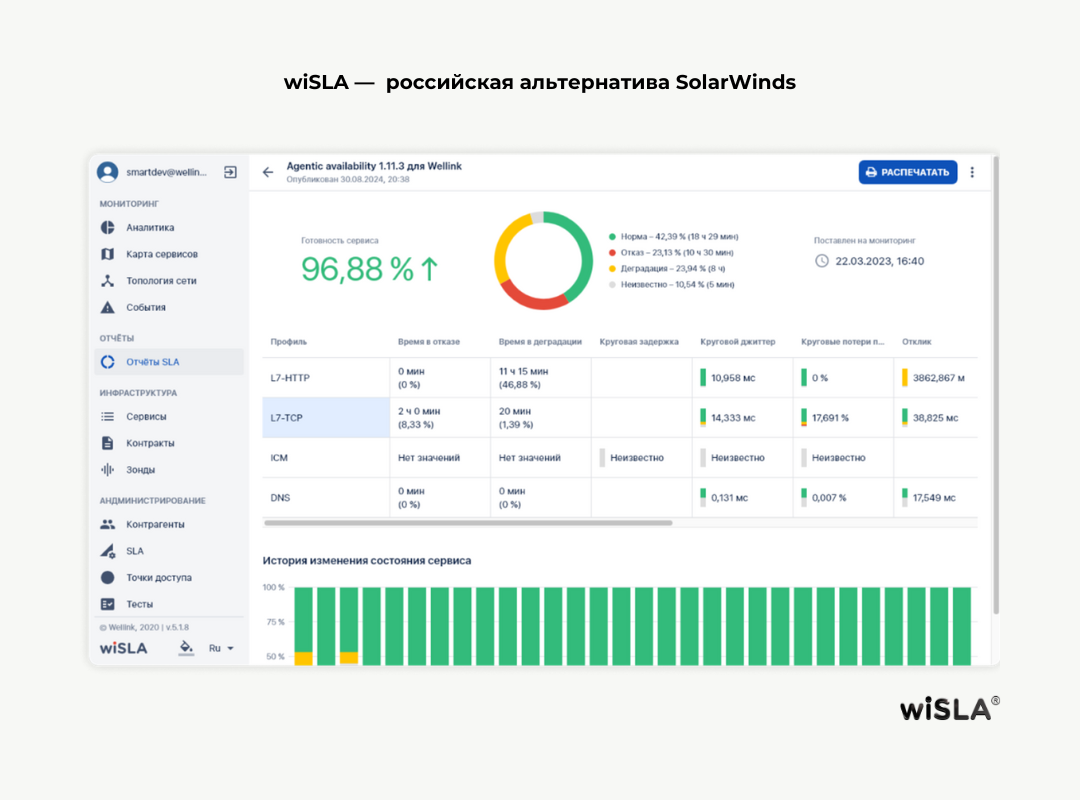This screenshot has height=800, width=1080.
Task: Click the logout icon beside the user email
Action: point(230,172)
